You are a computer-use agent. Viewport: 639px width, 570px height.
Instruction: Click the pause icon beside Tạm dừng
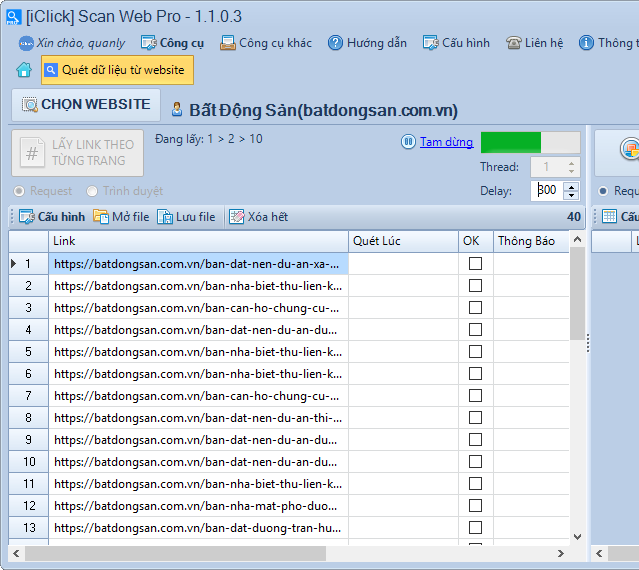(408, 142)
